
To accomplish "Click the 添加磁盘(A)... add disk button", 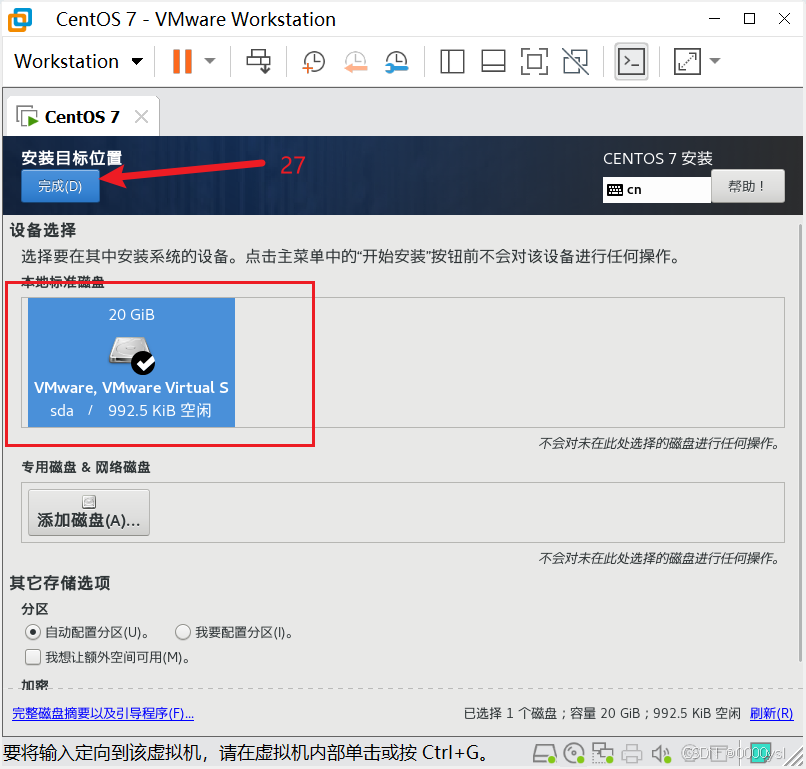I will tap(89, 512).
